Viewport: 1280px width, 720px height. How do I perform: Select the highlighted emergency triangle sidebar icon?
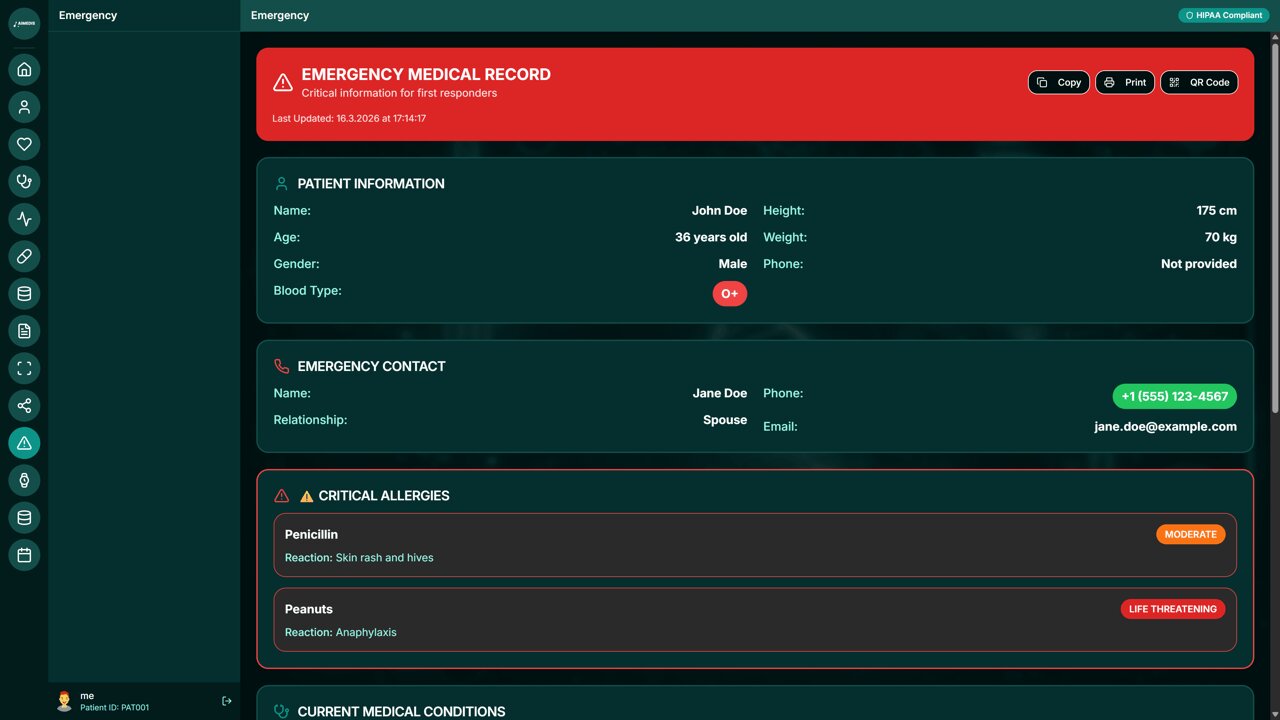point(24,443)
